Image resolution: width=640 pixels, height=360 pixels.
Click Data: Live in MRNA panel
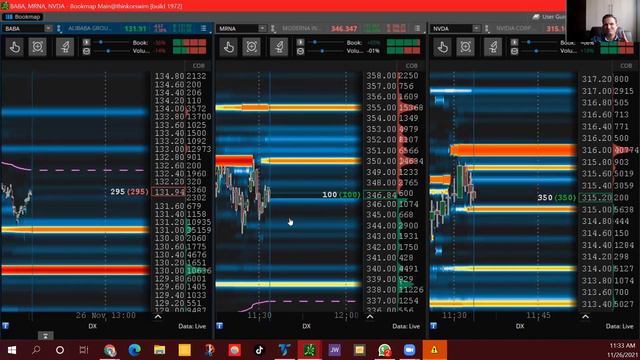coord(406,326)
